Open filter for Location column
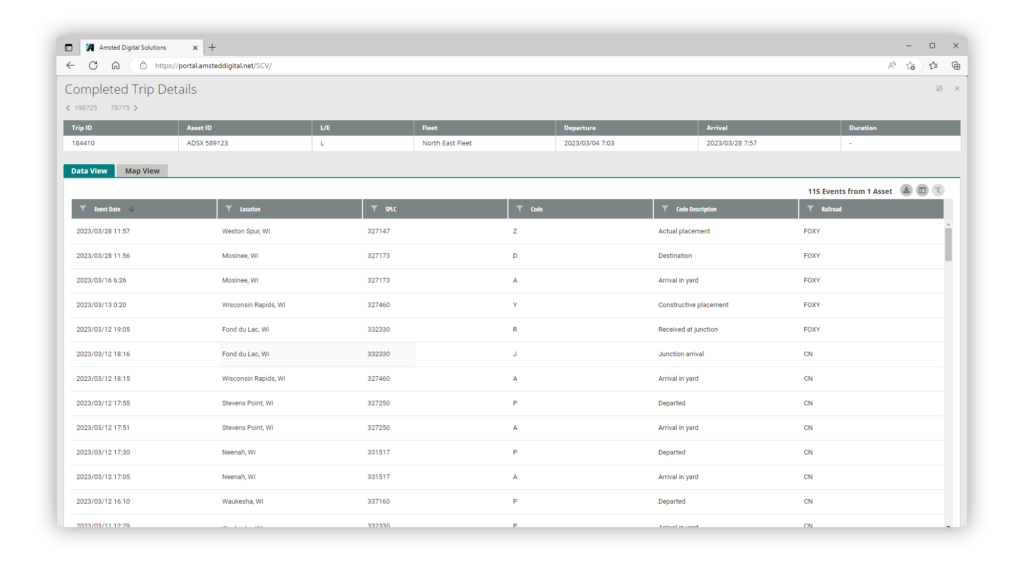Screen dimensions: 1024x563 tap(229, 209)
